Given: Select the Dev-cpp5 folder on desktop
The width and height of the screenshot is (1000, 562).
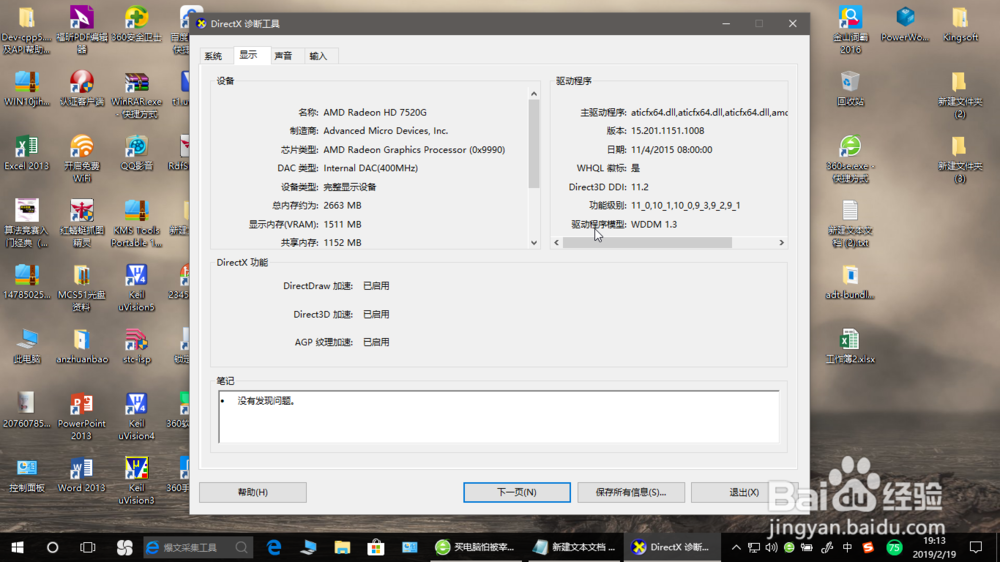Looking at the screenshot, I should click(x=26, y=29).
